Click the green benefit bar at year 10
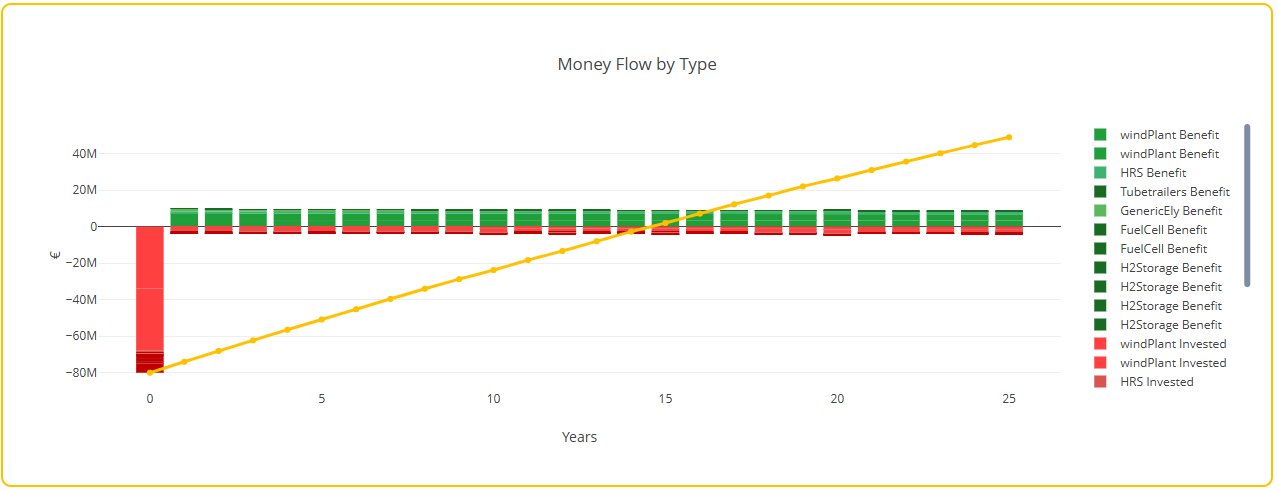 (x=494, y=218)
